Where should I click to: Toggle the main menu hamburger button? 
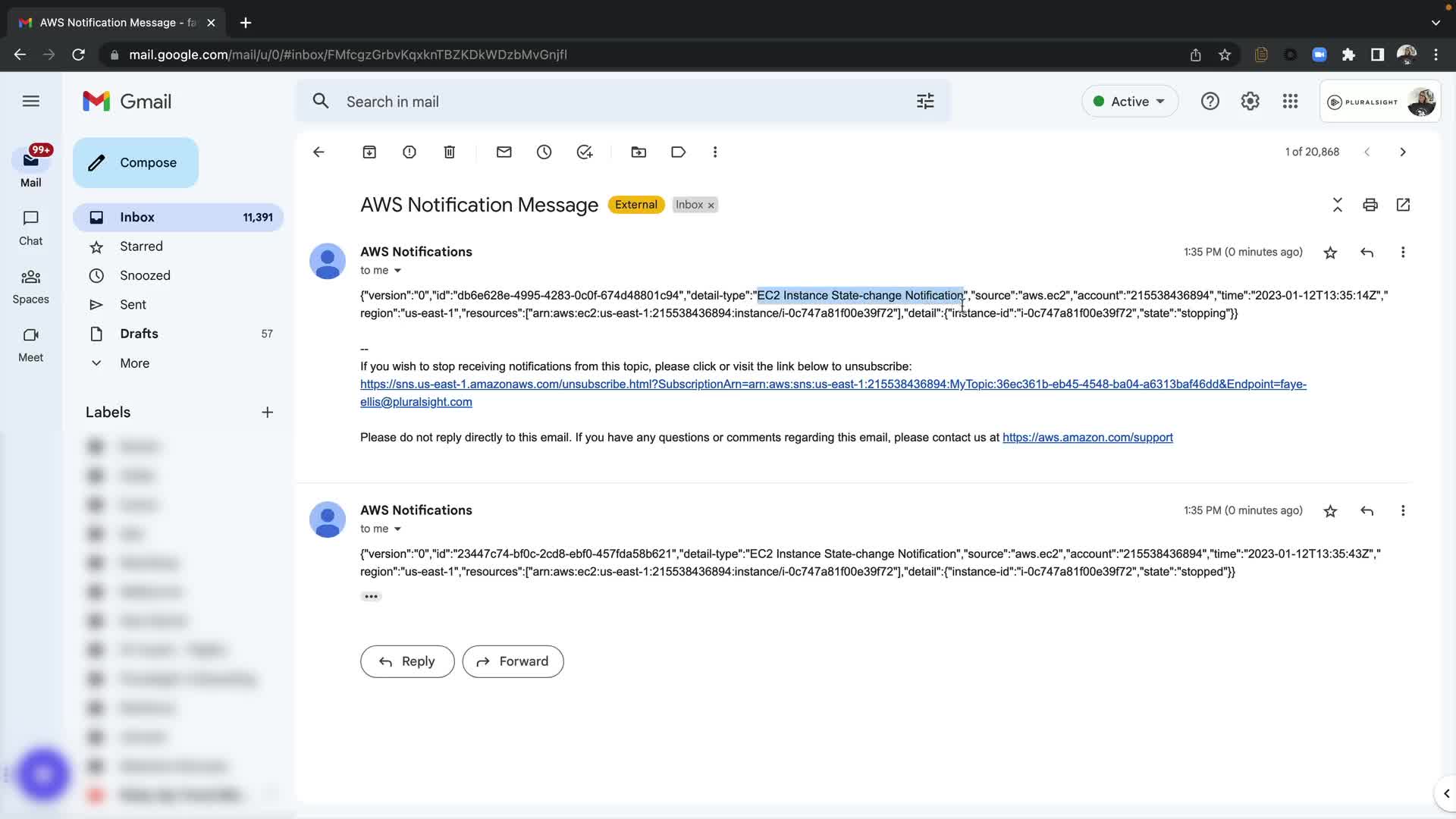pyautogui.click(x=31, y=101)
